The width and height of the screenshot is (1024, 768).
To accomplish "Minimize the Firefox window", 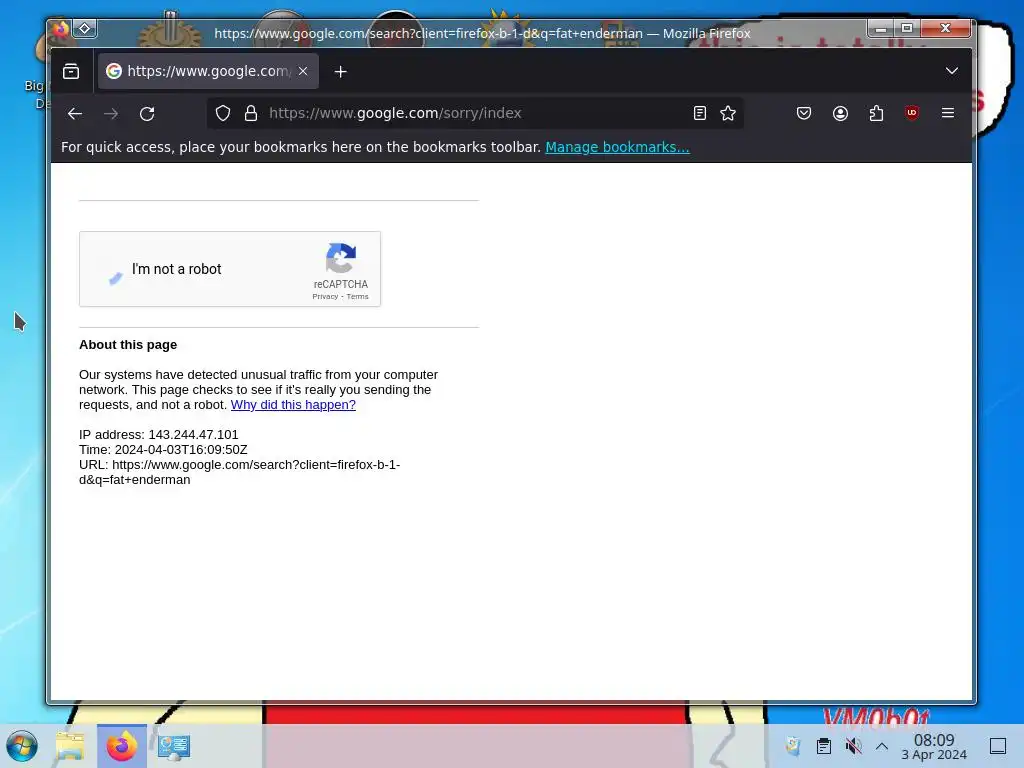I will pos(880,29).
